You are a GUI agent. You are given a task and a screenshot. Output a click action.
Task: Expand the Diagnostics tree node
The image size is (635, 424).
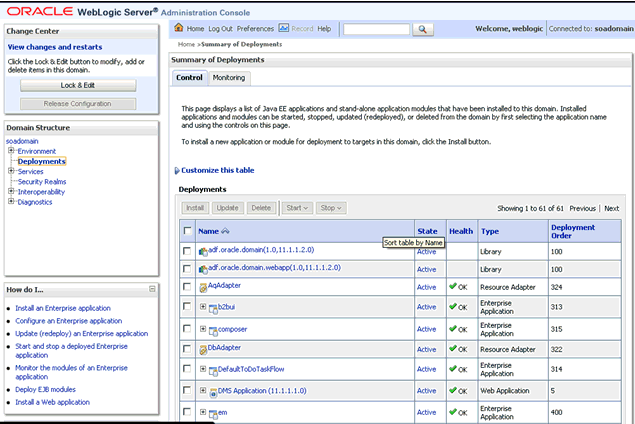click(x=11, y=201)
